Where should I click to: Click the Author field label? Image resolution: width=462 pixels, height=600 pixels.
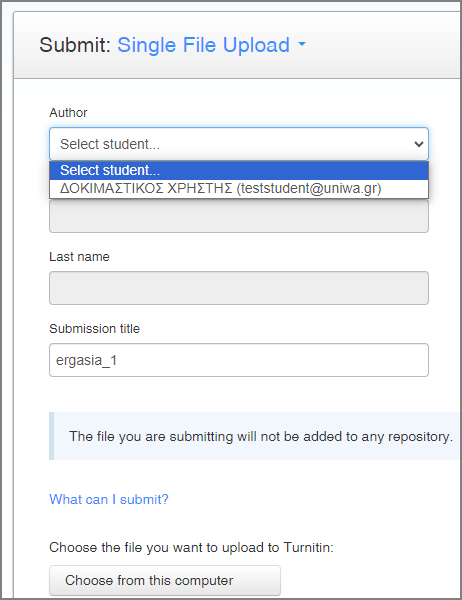click(68, 113)
